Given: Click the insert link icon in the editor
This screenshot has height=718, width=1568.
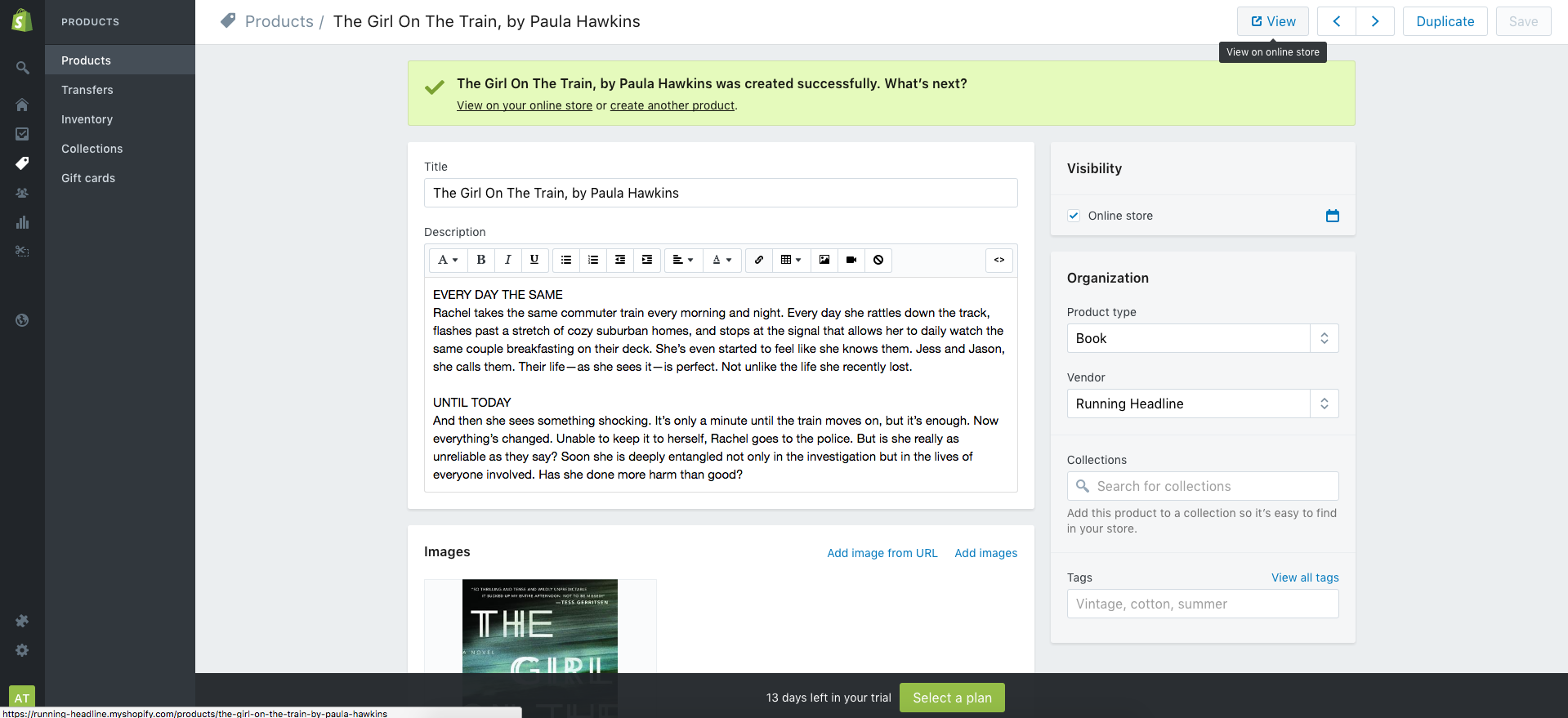Looking at the screenshot, I should (759, 260).
